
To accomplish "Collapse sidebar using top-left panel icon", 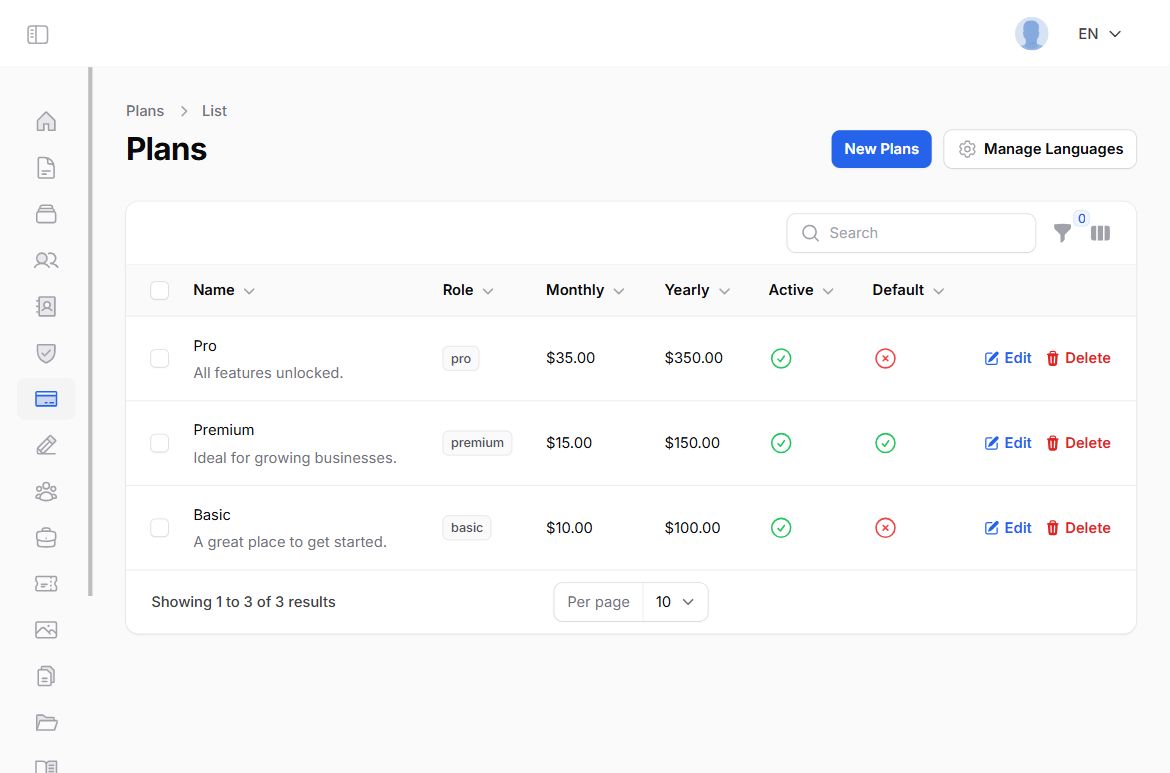I will coord(38,35).
